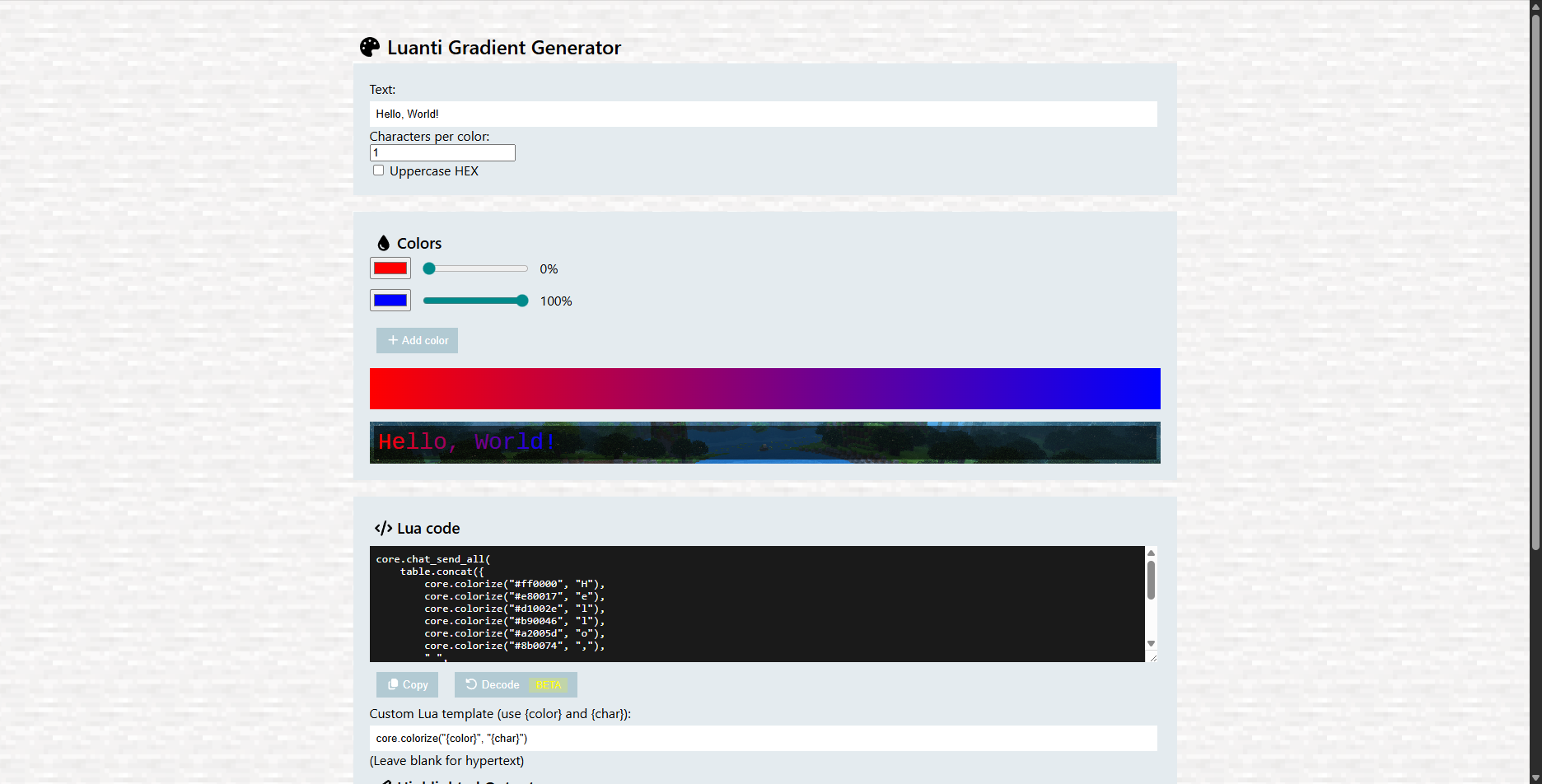Click the Lua code heading text
The height and width of the screenshot is (784, 1542).
tap(428, 529)
